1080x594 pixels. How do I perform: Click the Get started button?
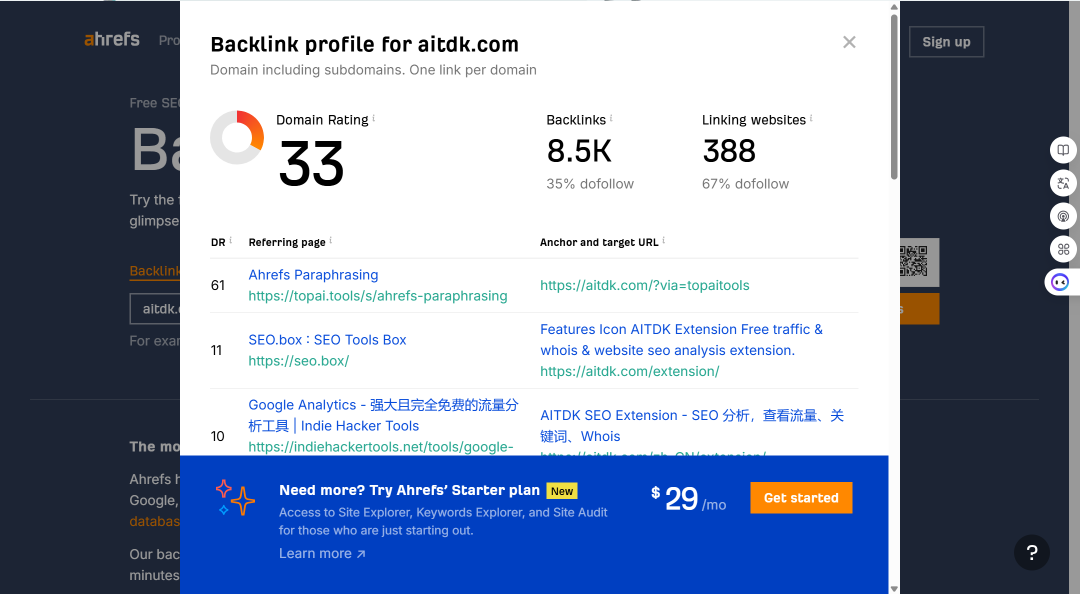coord(801,498)
